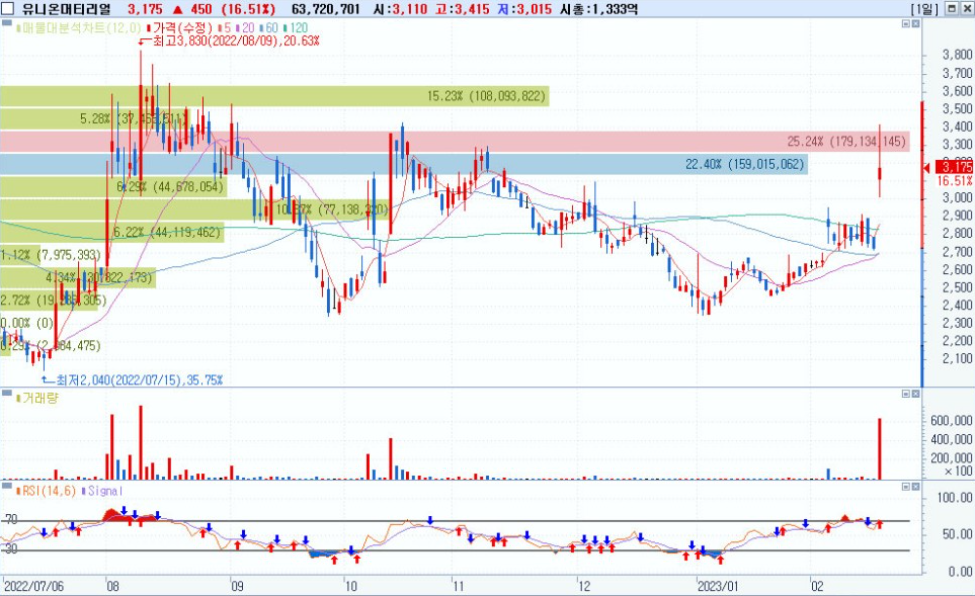Image resolution: width=975 pixels, height=596 pixels.
Task: Click the 12 month label on date axis
Action: 584,586
